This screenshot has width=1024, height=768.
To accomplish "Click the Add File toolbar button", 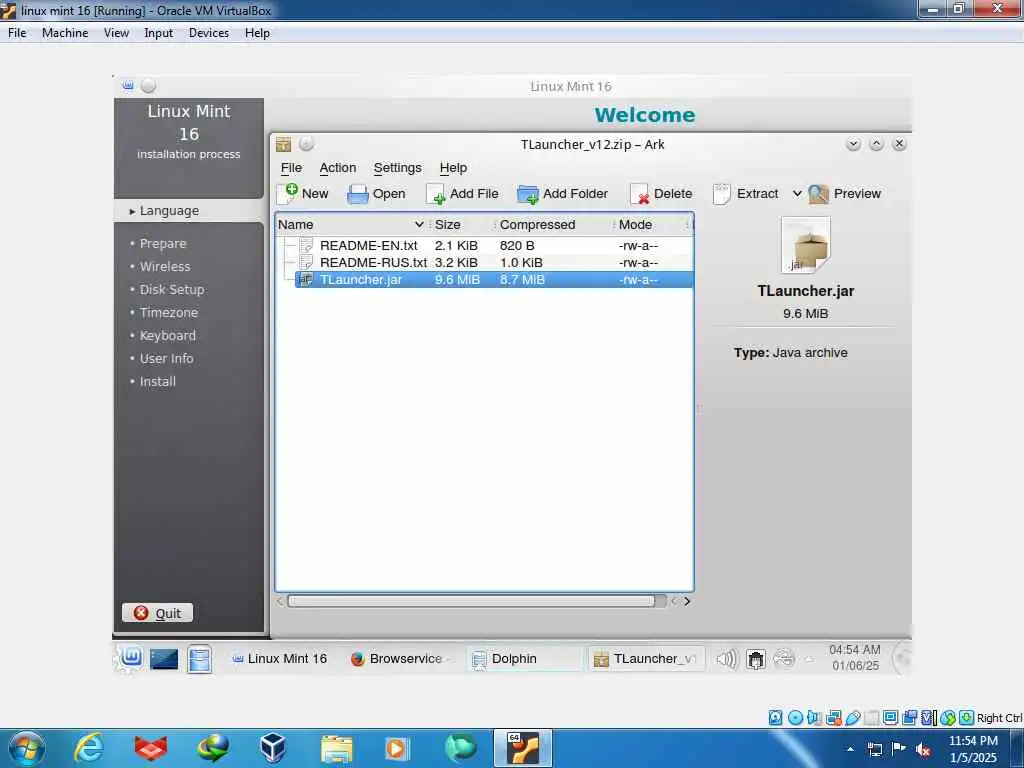I will tap(462, 194).
